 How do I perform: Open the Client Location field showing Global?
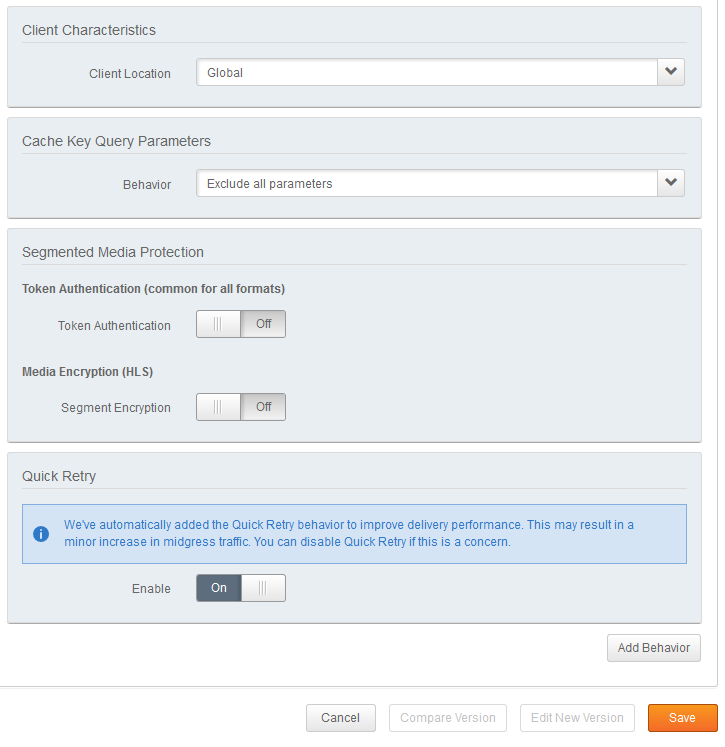coord(427,72)
